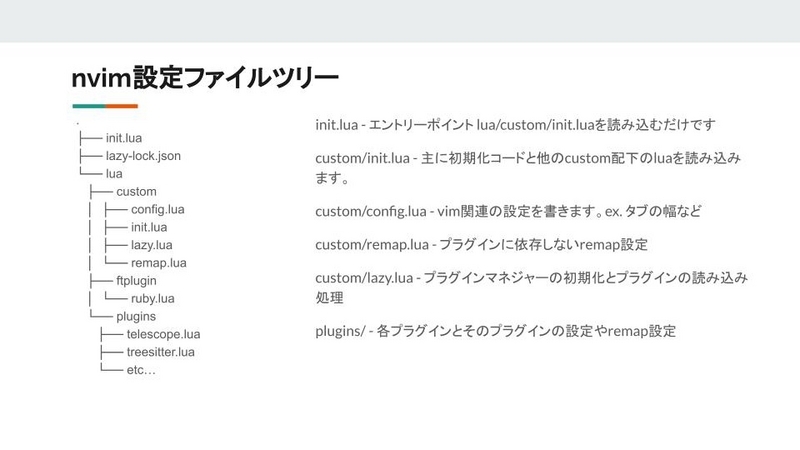Select 'ruby.lua' in the file tree

(x=153, y=298)
